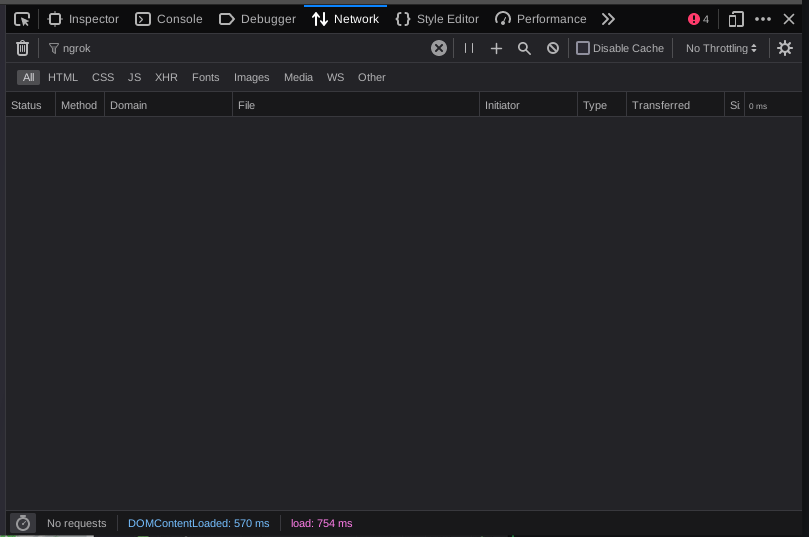
Task: Toggle responsive design mode
Action: click(x=736, y=19)
